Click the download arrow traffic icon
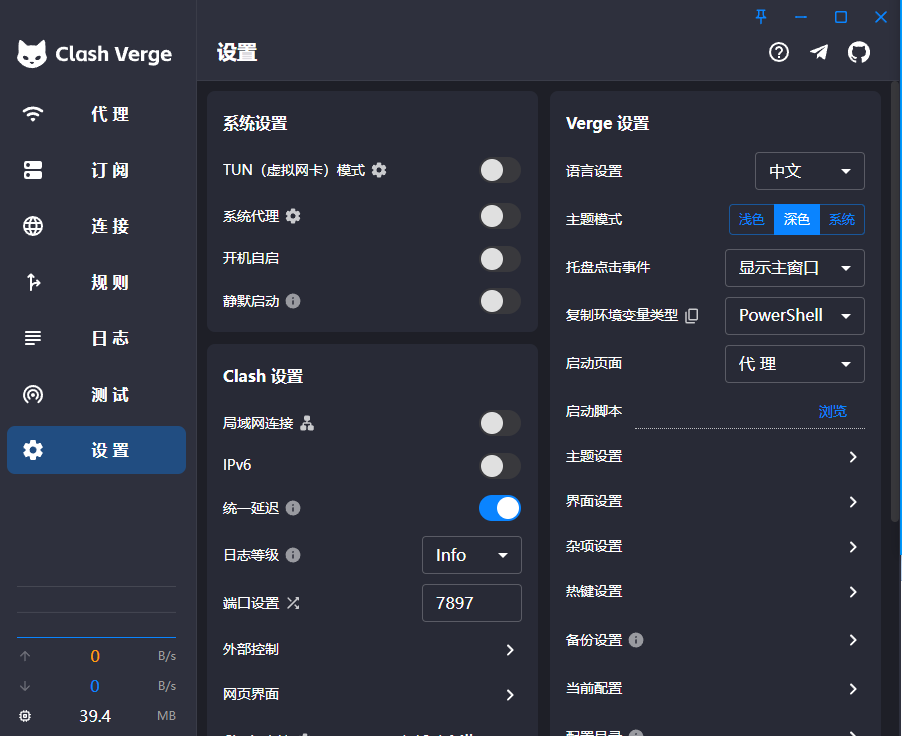 (25, 686)
